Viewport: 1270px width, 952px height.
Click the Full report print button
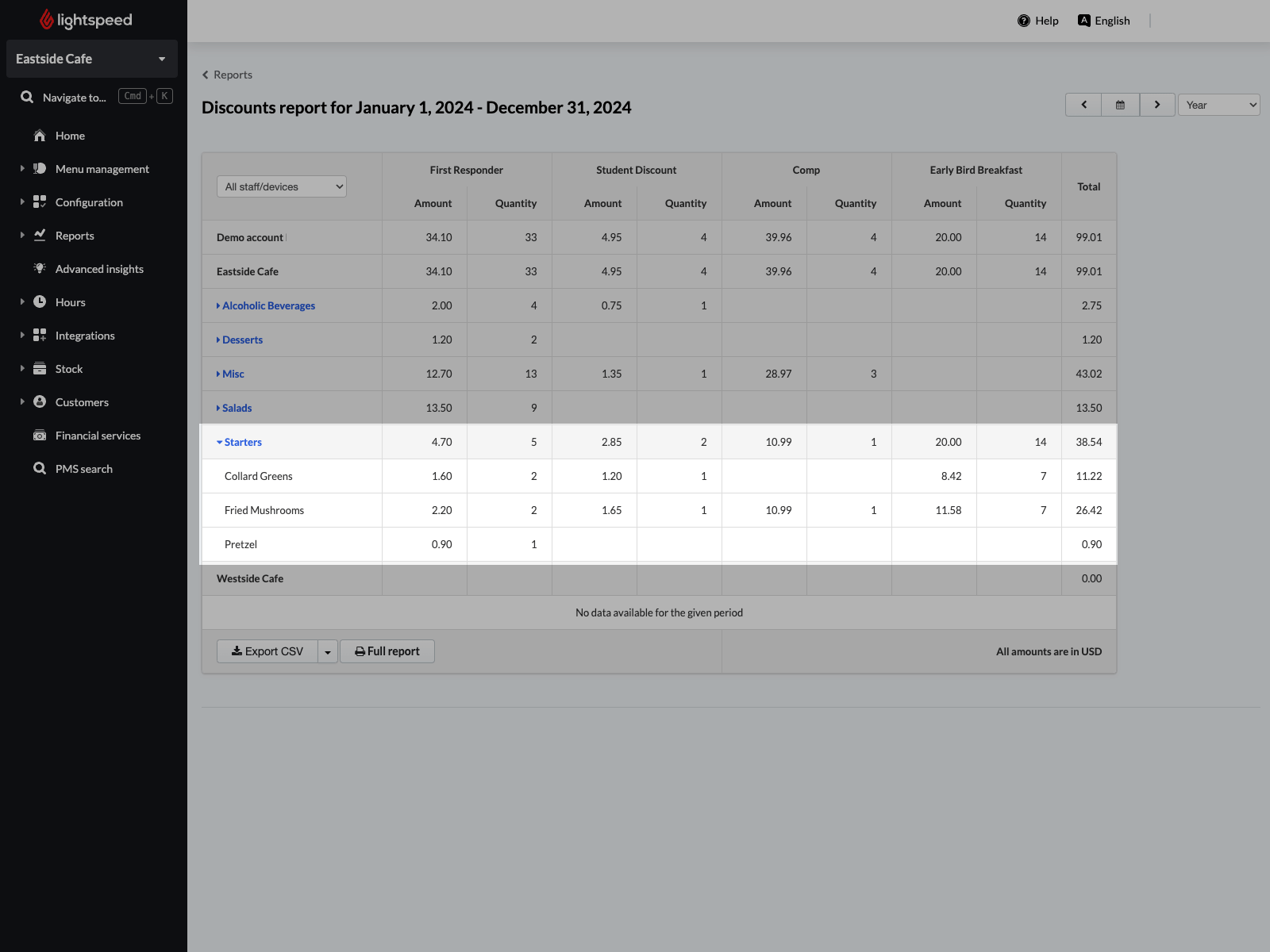click(x=387, y=651)
